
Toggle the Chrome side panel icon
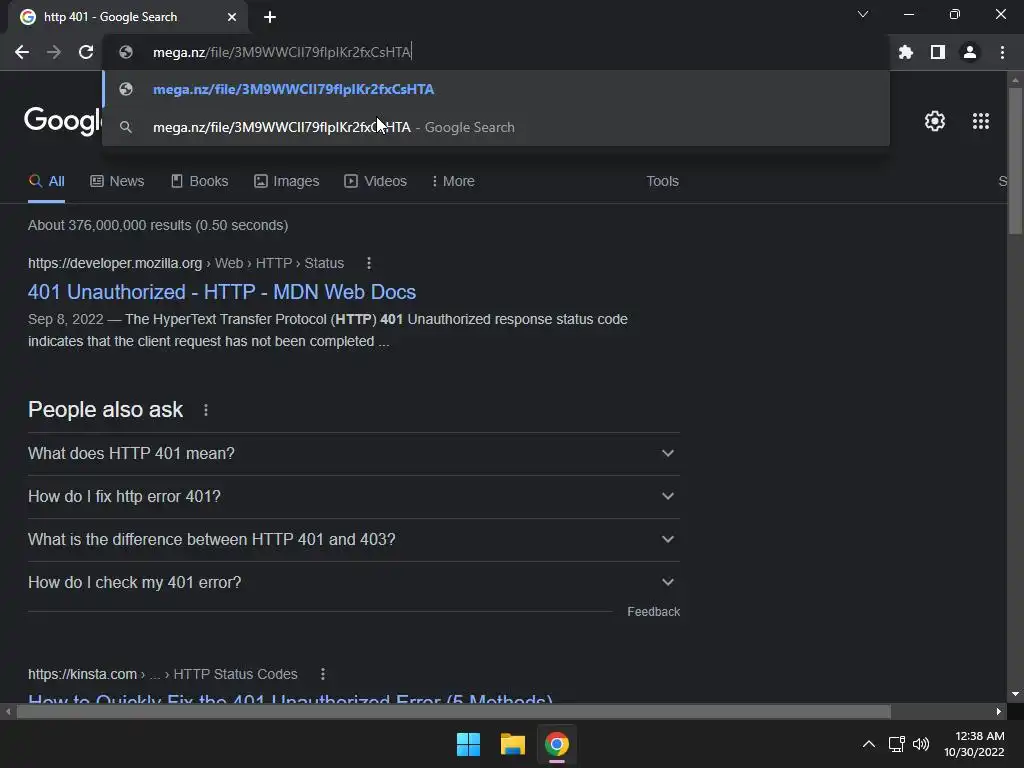938,52
